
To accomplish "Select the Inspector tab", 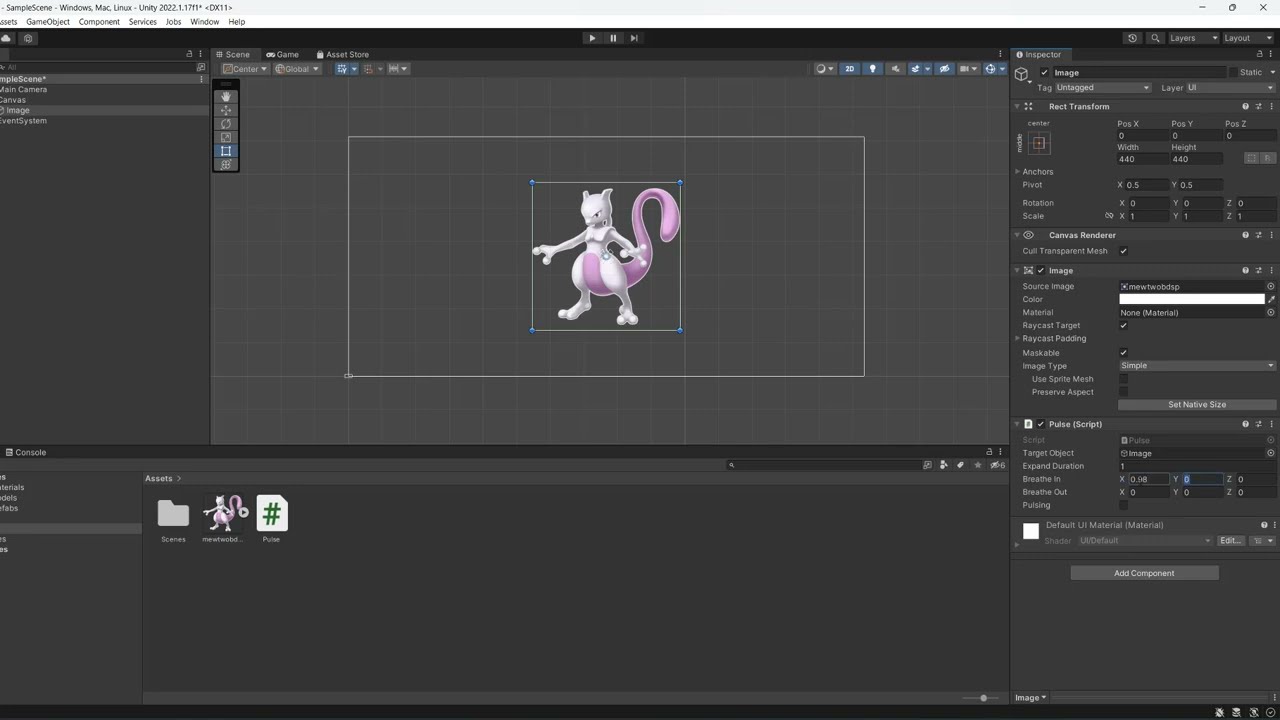I will pyautogui.click(x=1038, y=54).
